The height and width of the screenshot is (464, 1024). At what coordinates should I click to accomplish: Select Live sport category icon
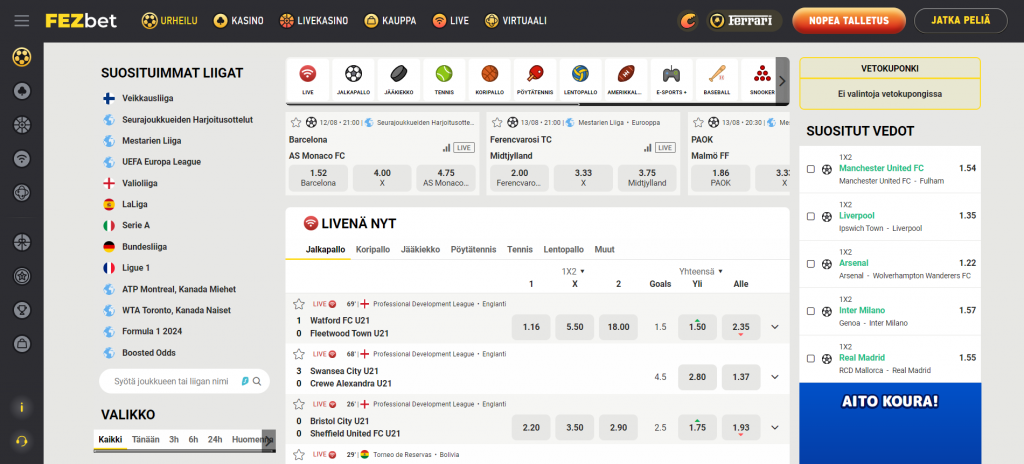308,80
